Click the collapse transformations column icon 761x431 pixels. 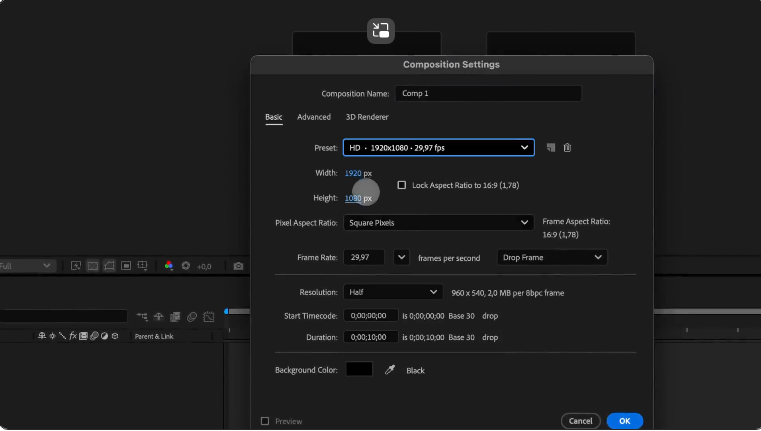pos(52,336)
